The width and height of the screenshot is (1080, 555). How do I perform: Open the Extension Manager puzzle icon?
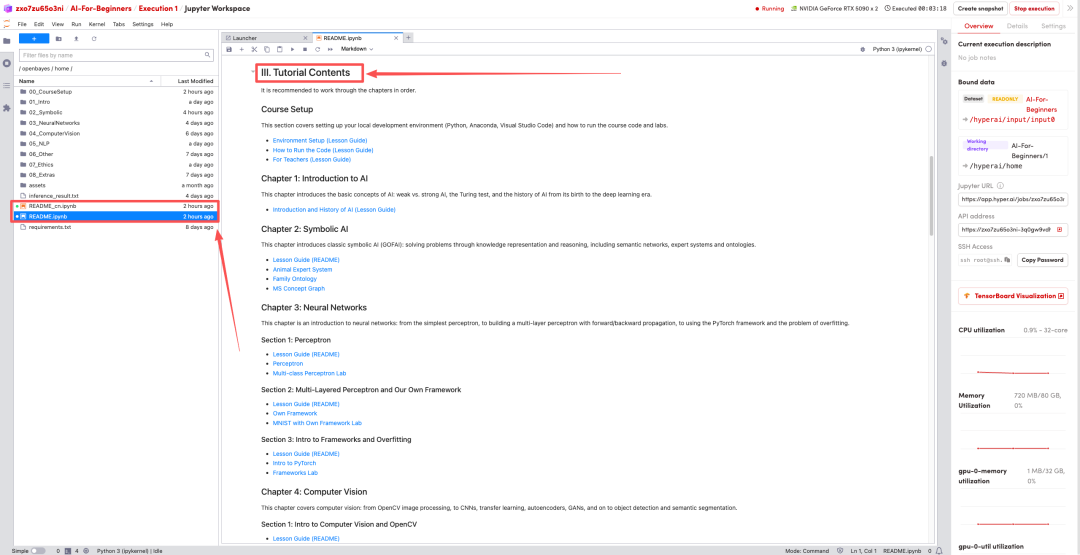[7, 108]
